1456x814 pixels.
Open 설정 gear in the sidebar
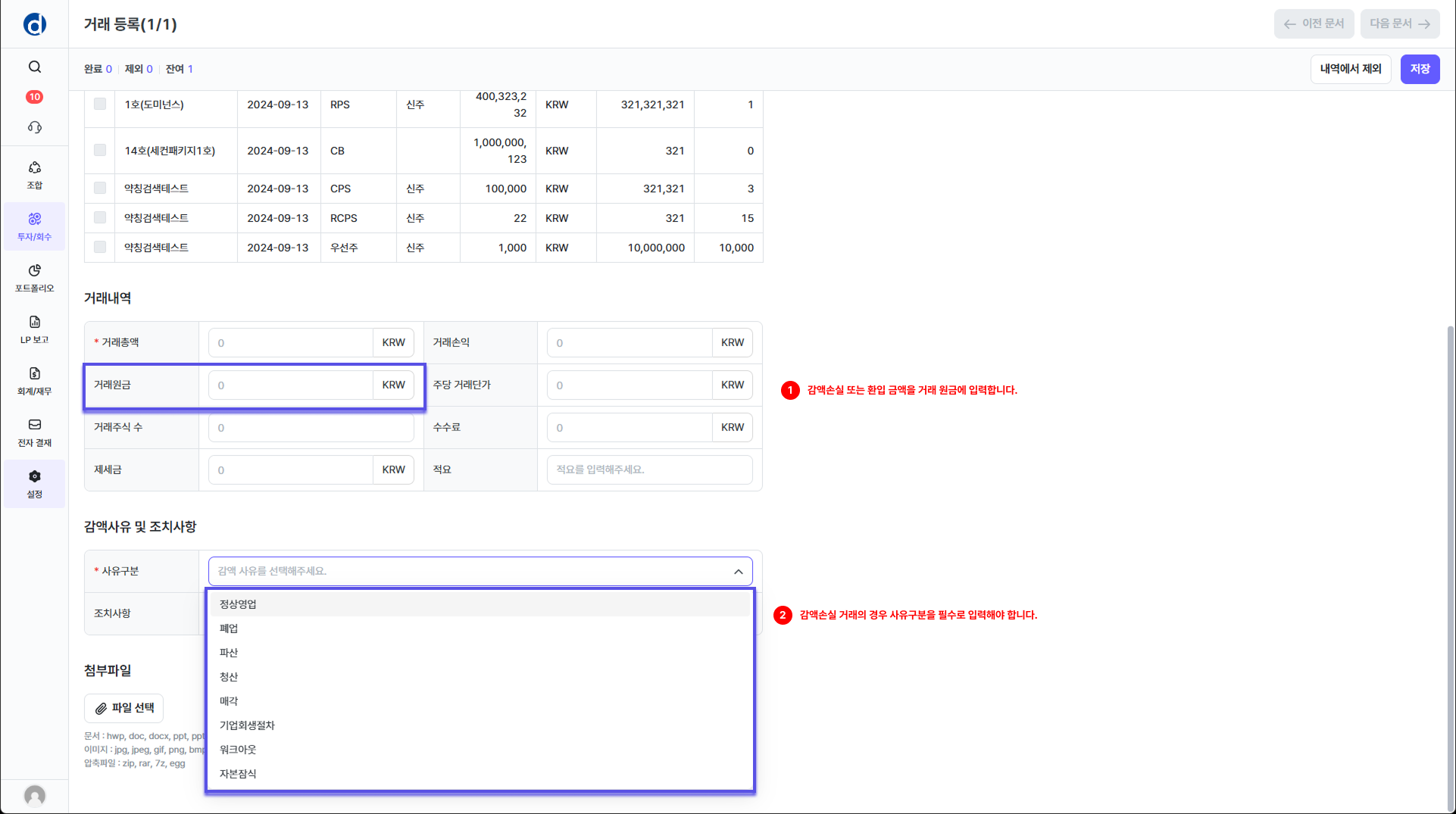pyautogui.click(x=35, y=484)
